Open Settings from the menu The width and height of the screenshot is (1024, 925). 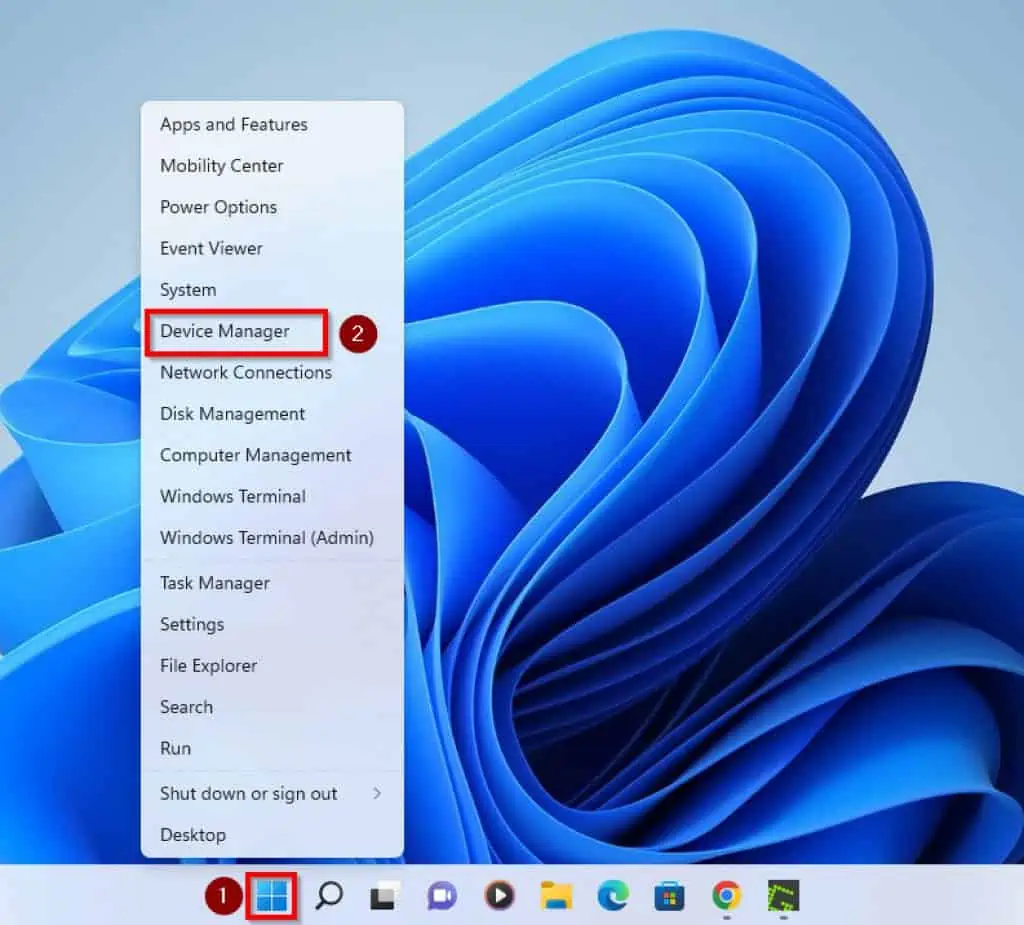pyautogui.click(x=191, y=624)
